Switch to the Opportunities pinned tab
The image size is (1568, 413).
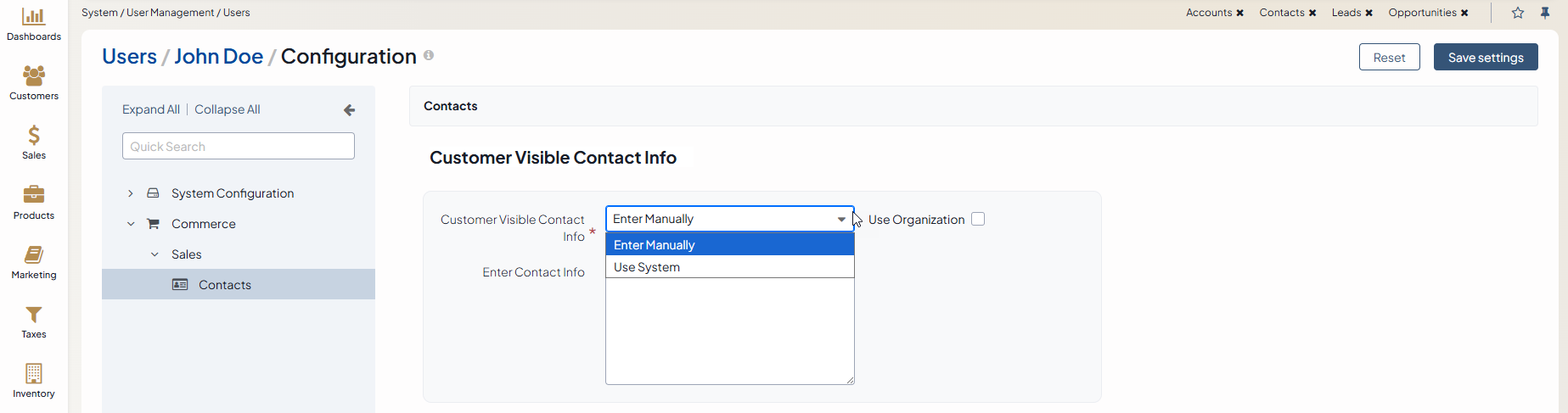tap(1422, 13)
